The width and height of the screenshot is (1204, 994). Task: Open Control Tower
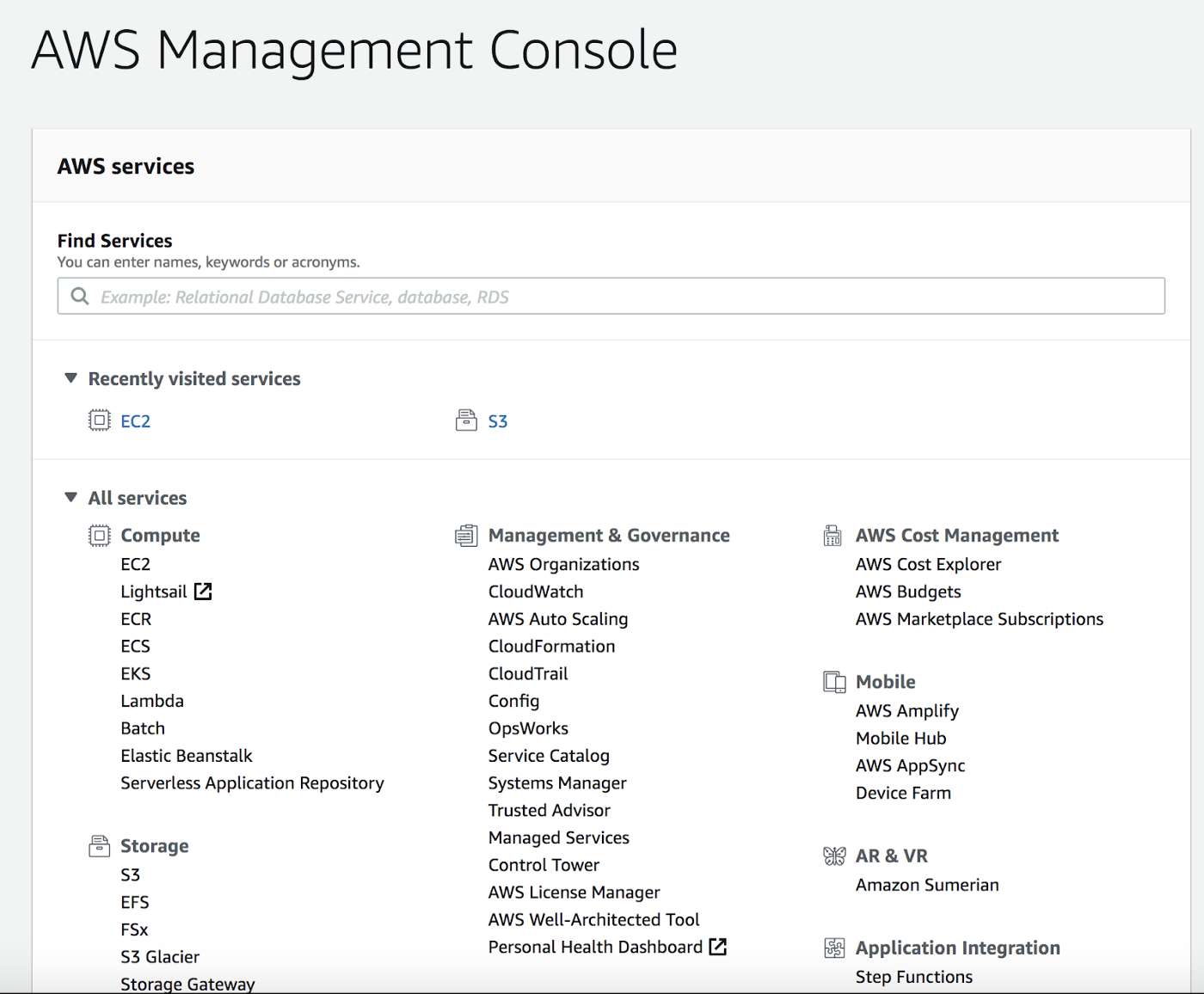click(544, 865)
